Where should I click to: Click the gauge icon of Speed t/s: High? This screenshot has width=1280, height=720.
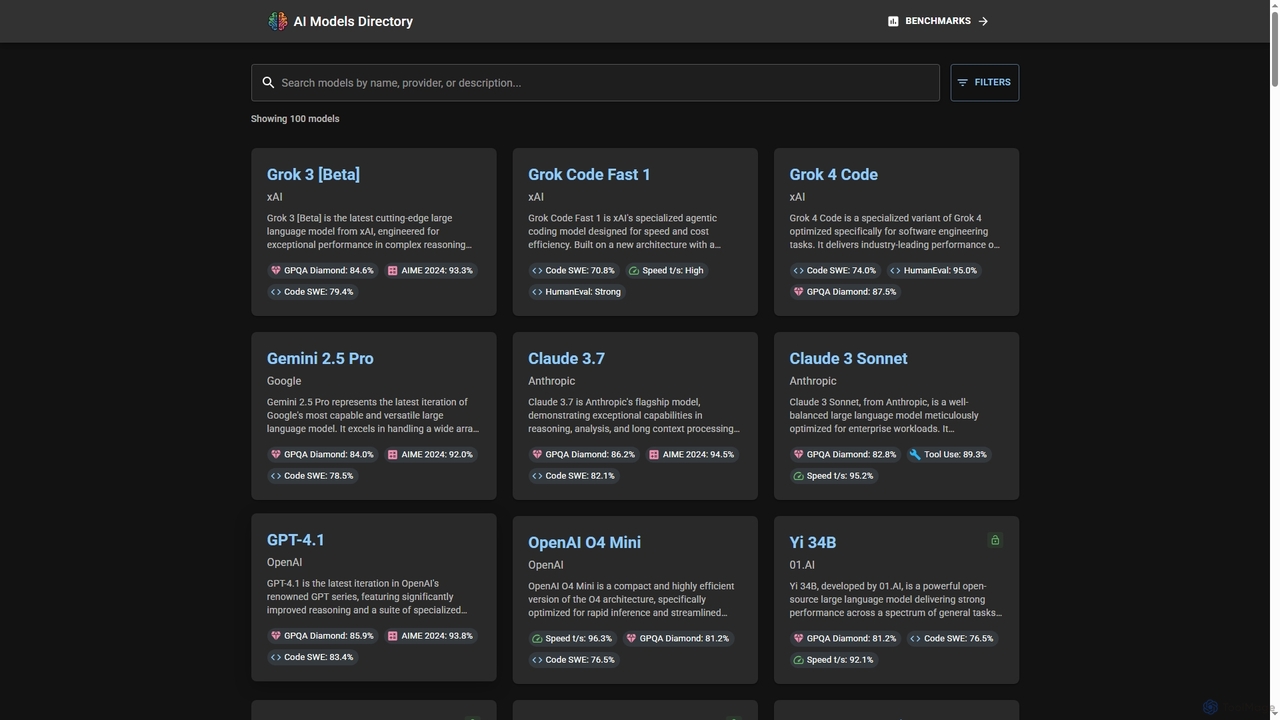[634, 271]
